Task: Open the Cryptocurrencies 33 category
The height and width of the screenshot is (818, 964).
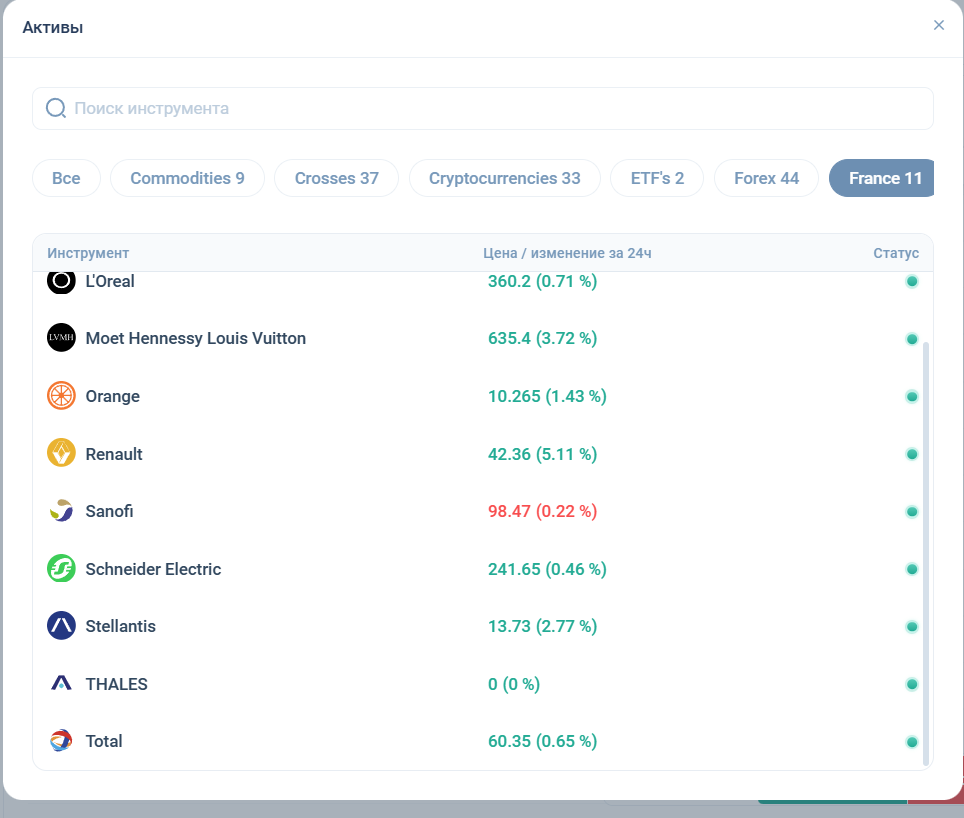Action: tap(504, 178)
